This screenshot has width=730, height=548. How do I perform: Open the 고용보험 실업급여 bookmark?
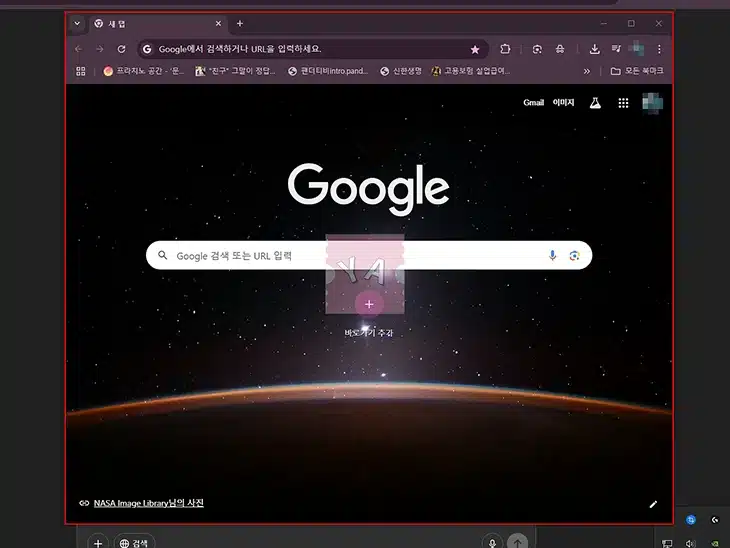(470, 71)
